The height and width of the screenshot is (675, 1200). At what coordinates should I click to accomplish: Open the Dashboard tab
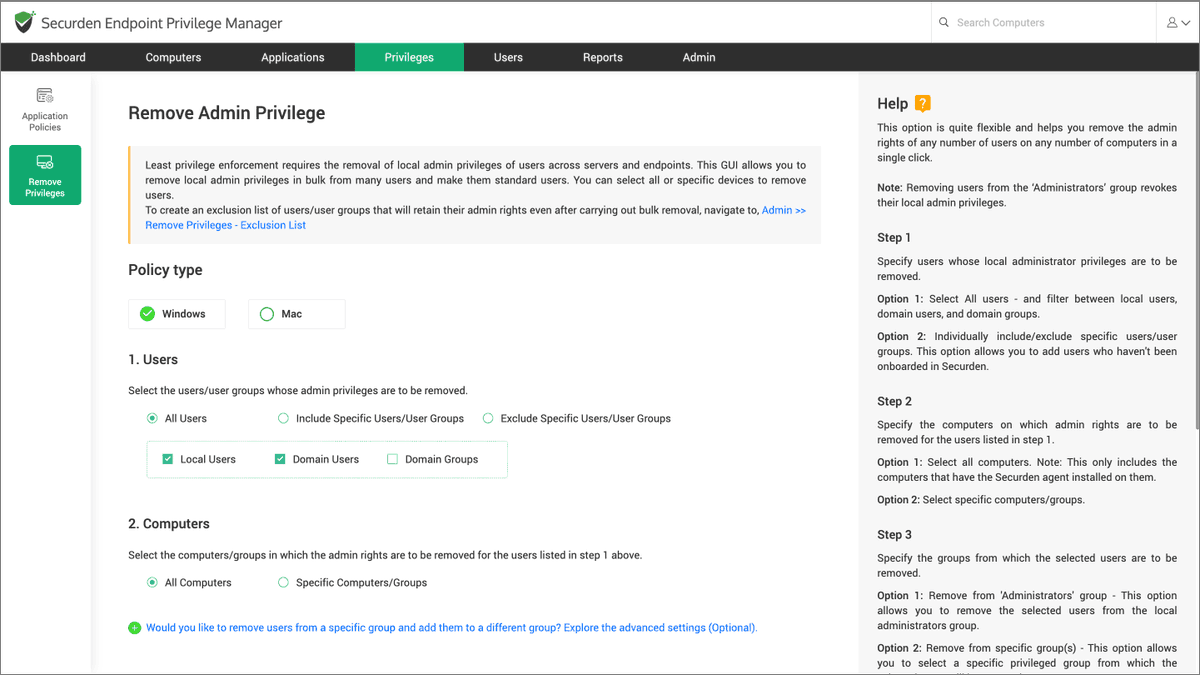[x=58, y=57]
